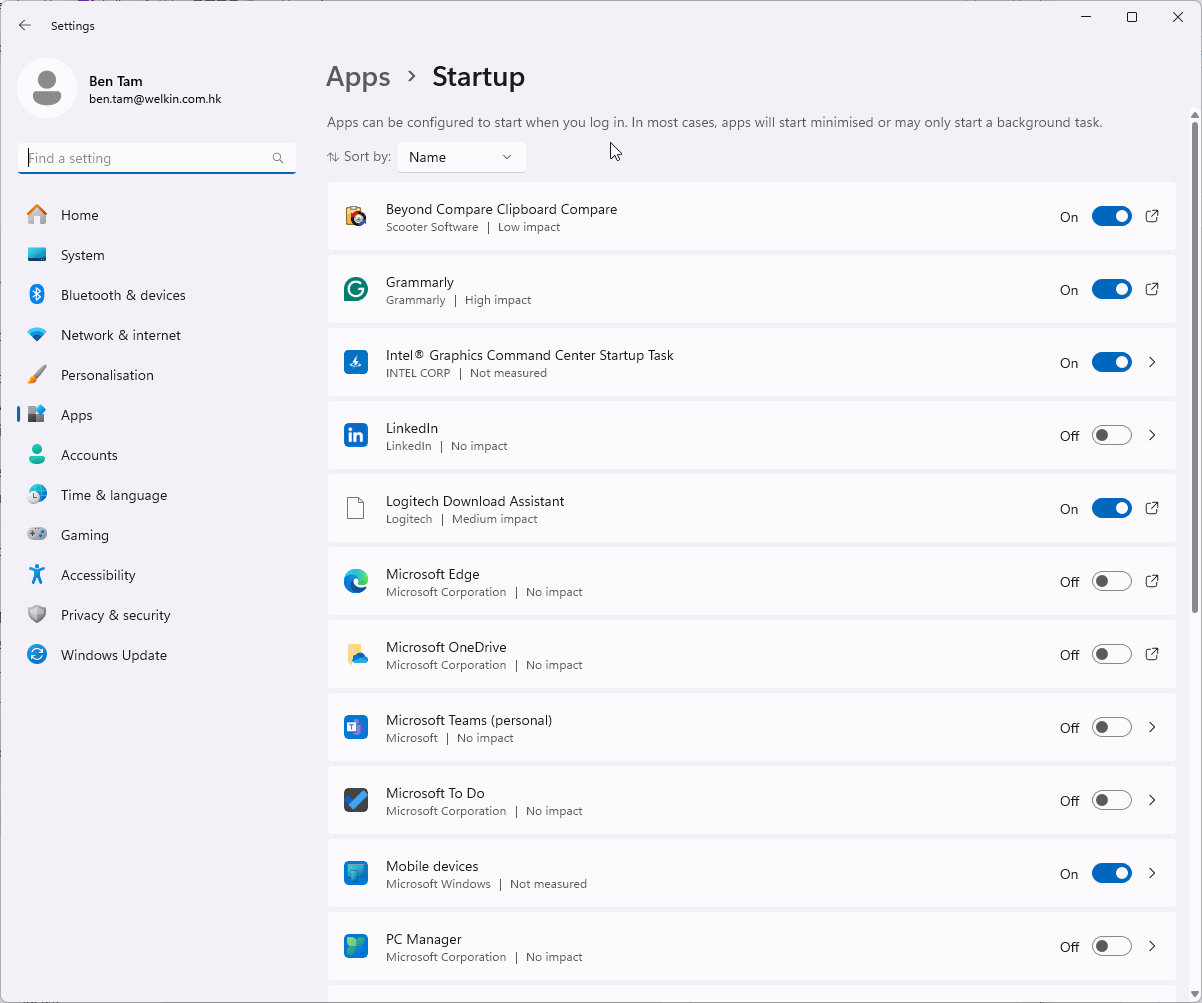Image resolution: width=1202 pixels, height=1003 pixels.
Task: Click the Logitech Download Assistant file icon
Action: [x=356, y=508]
